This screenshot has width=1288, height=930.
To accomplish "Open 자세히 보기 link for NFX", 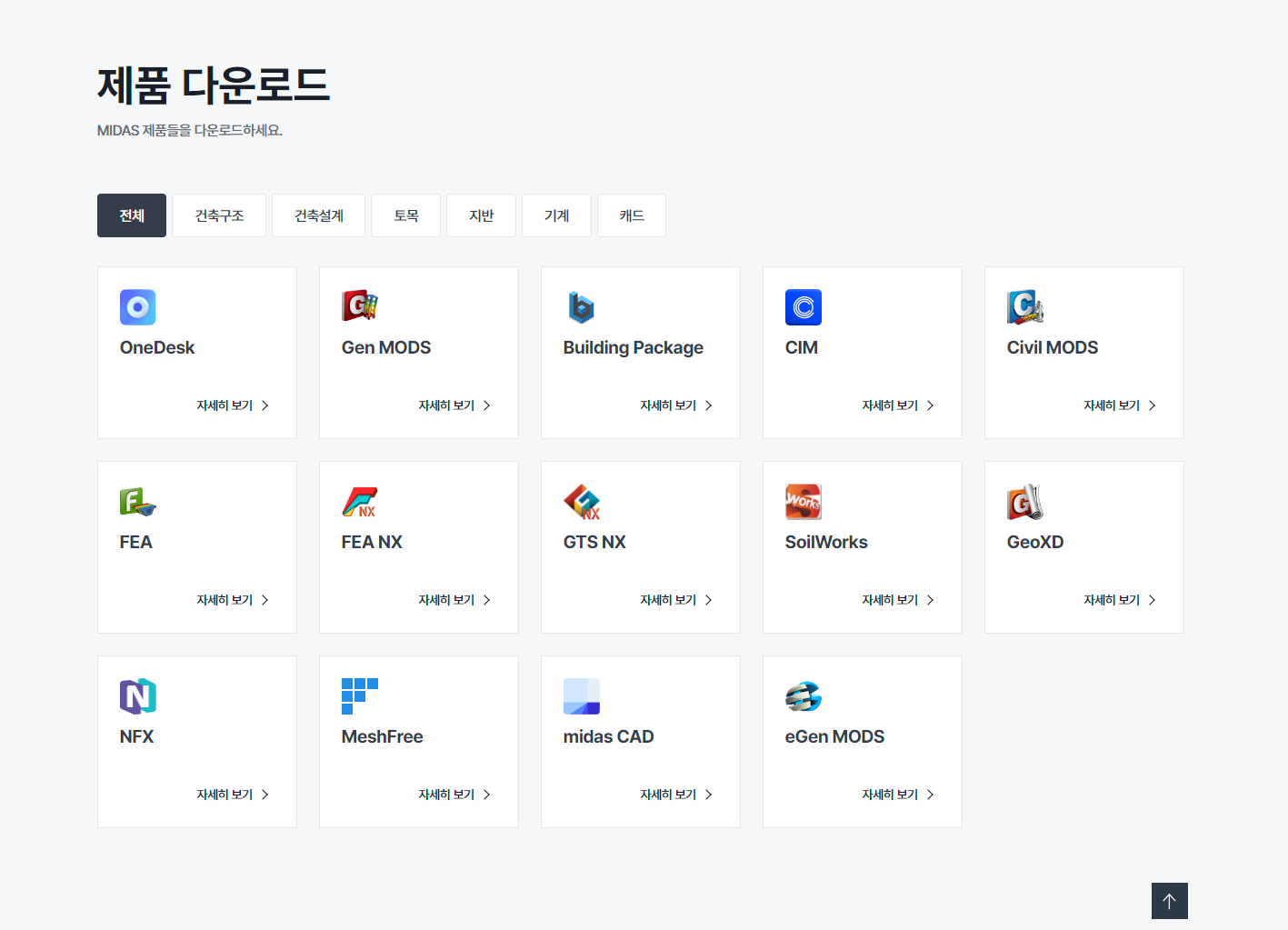I will tap(233, 795).
